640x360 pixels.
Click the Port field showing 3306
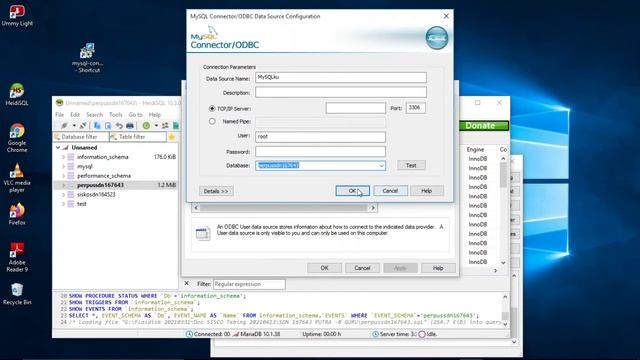(416, 108)
